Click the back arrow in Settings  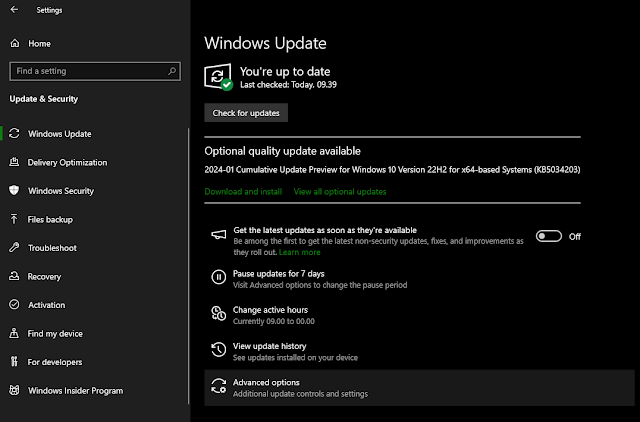pyautogui.click(x=14, y=9)
